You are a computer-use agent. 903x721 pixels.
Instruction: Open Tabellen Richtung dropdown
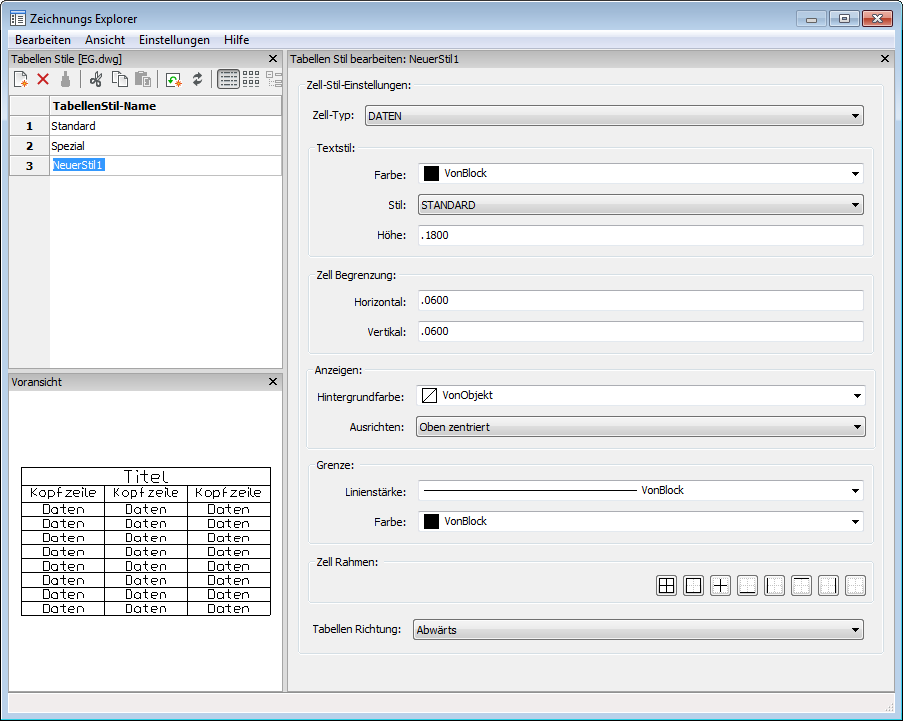[x=638, y=630]
